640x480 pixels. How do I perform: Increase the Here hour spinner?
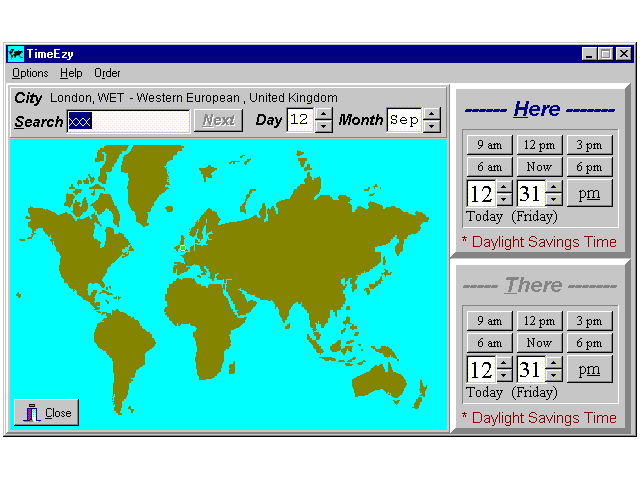pos(504,187)
